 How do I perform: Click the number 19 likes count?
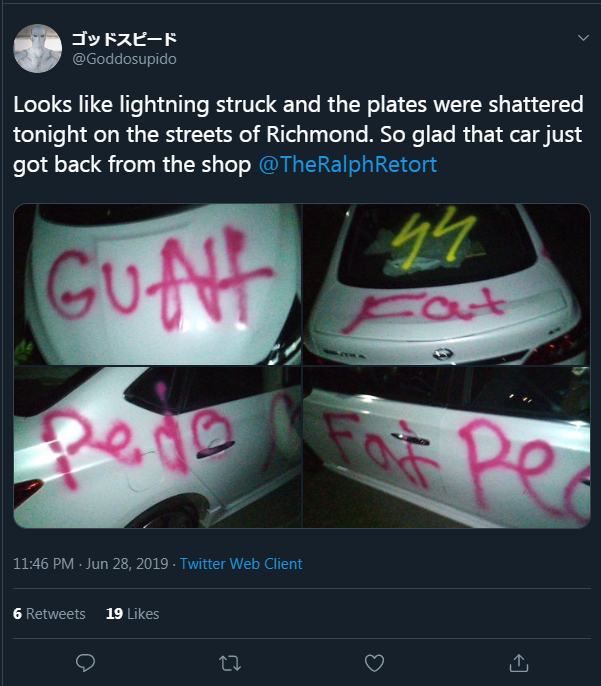point(114,613)
